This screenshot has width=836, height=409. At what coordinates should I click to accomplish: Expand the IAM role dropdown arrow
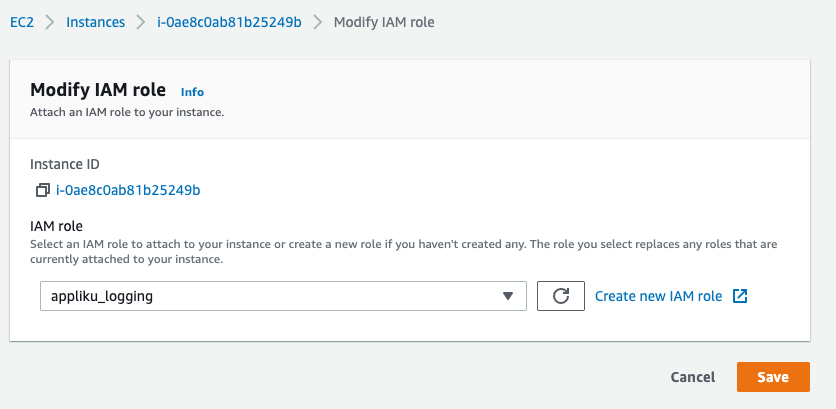(508, 296)
